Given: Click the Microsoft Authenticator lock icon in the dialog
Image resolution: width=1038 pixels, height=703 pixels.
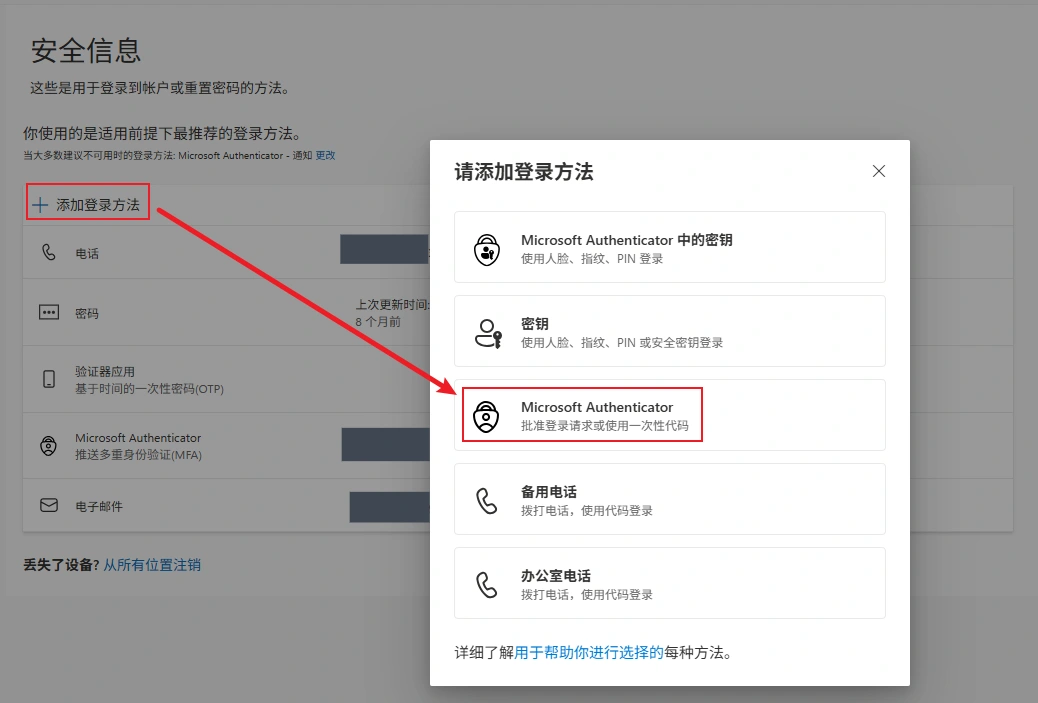Looking at the screenshot, I should pyautogui.click(x=486, y=416).
